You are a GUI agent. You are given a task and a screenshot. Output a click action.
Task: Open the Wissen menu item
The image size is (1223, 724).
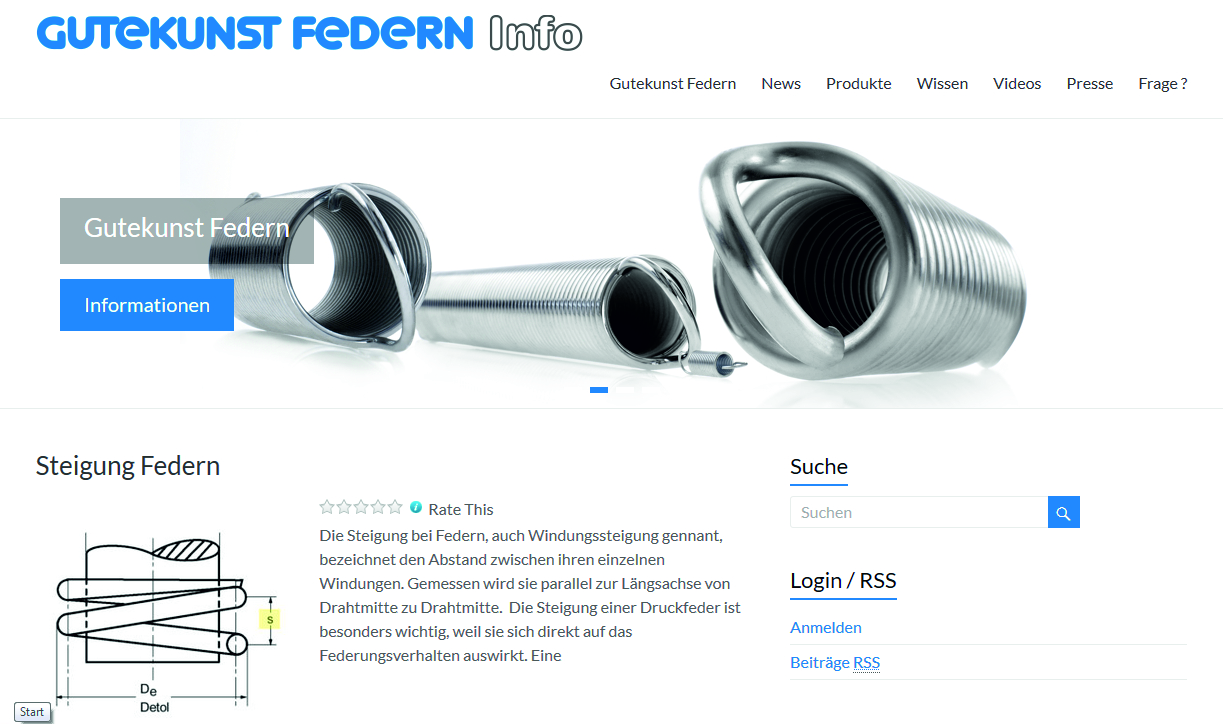click(942, 84)
